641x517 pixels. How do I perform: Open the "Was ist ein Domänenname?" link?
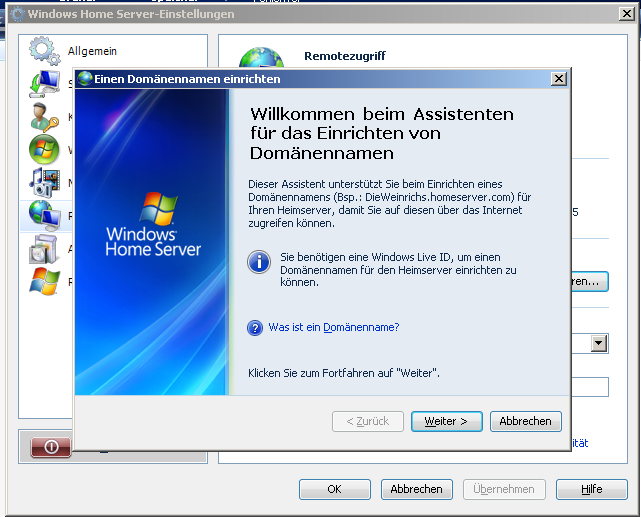click(333, 327)
